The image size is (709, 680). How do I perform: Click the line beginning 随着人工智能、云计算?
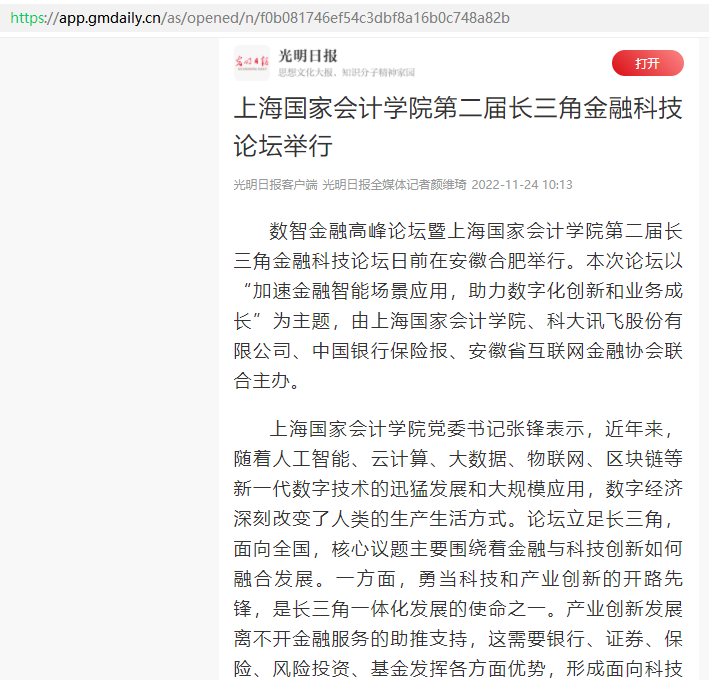tap(458, 459)
